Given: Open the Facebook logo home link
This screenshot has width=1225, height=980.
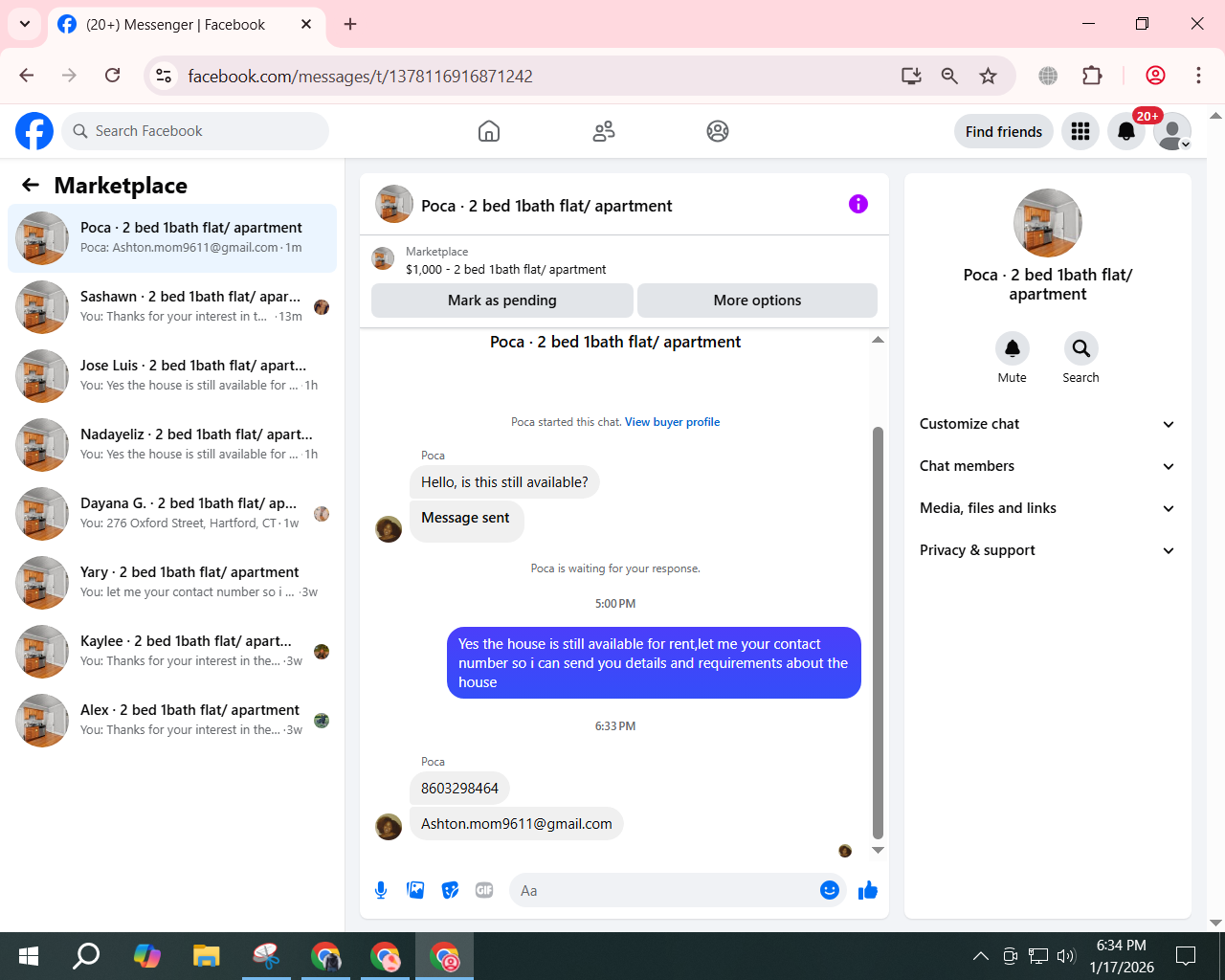Looking at the screenshot, I should coord(34,131).
